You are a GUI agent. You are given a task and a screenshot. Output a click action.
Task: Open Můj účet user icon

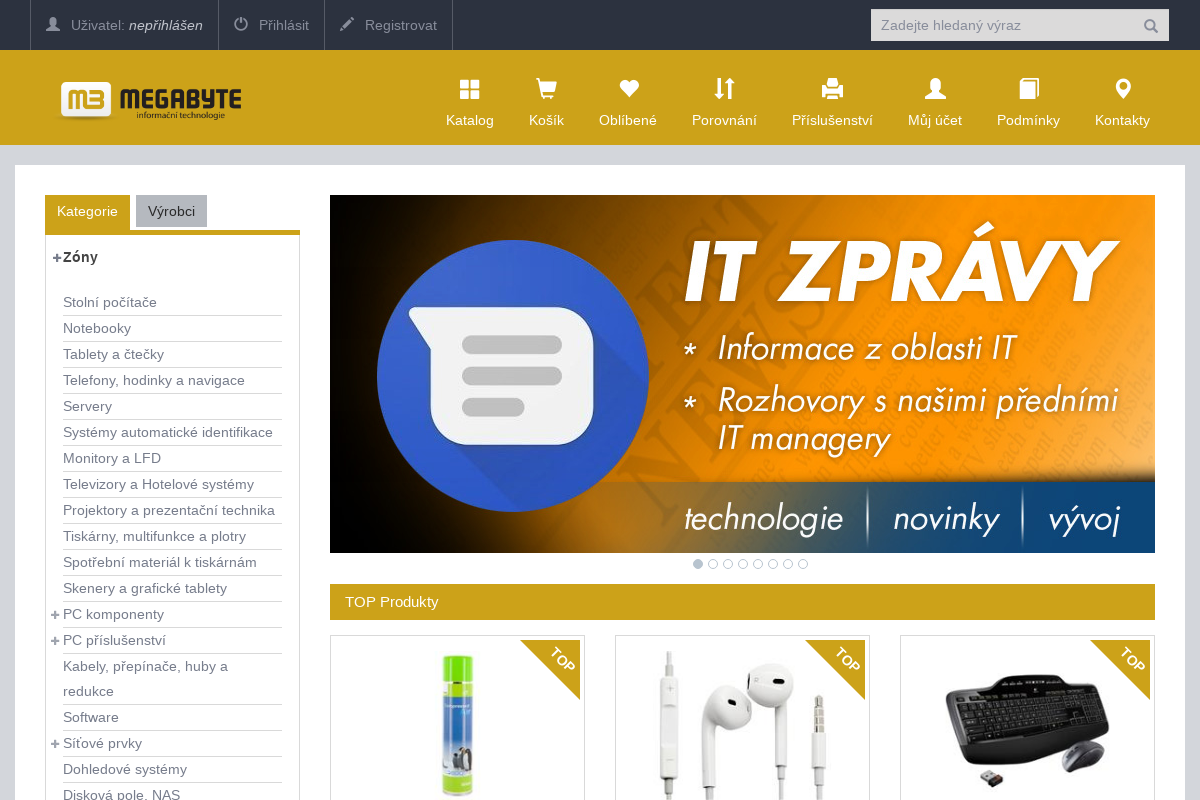point(934,89)
